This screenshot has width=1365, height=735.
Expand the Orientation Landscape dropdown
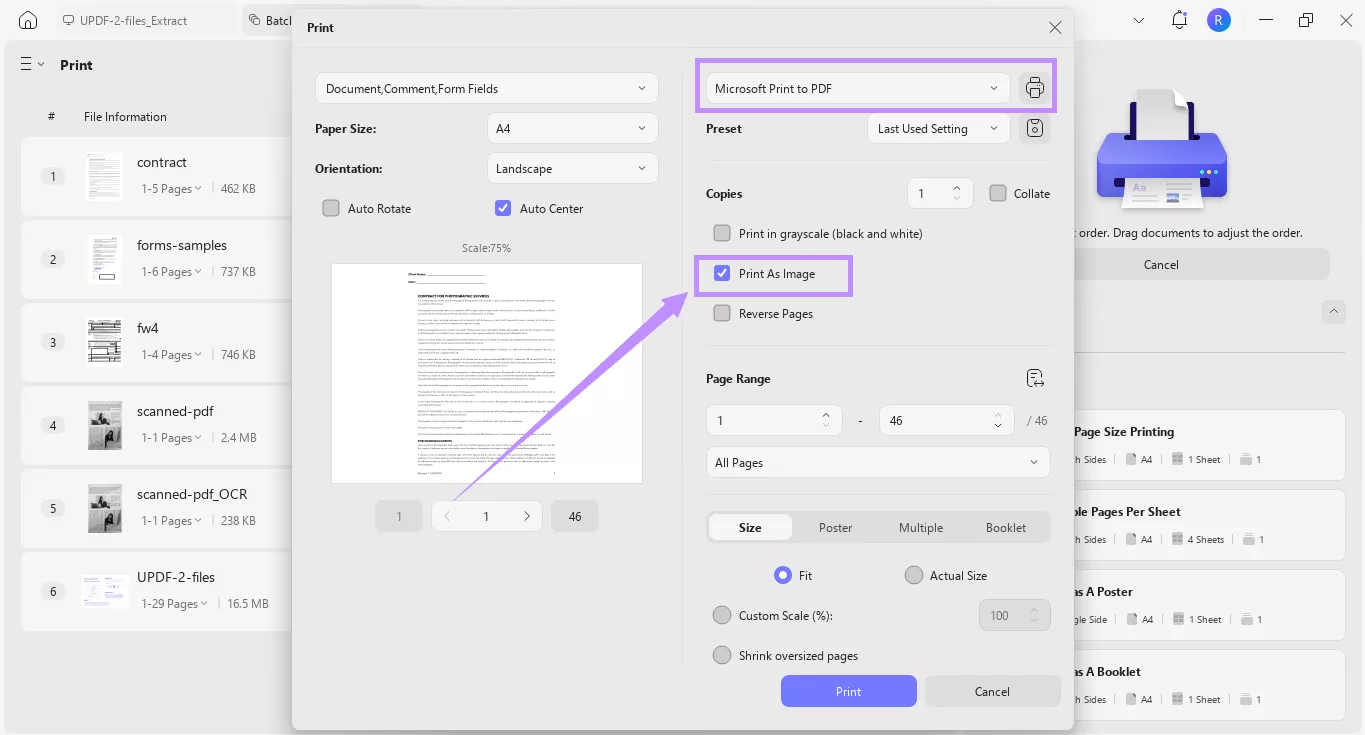[572, 169]
